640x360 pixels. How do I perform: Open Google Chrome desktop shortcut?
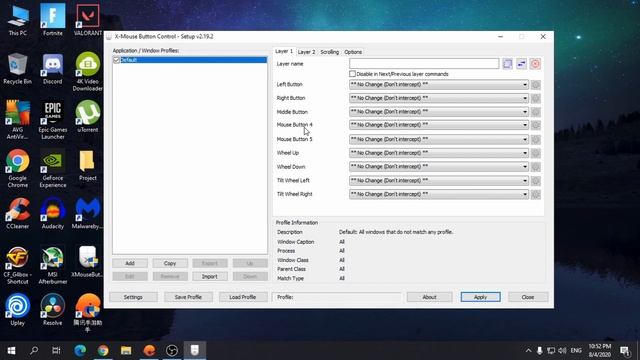coord(18,168)
